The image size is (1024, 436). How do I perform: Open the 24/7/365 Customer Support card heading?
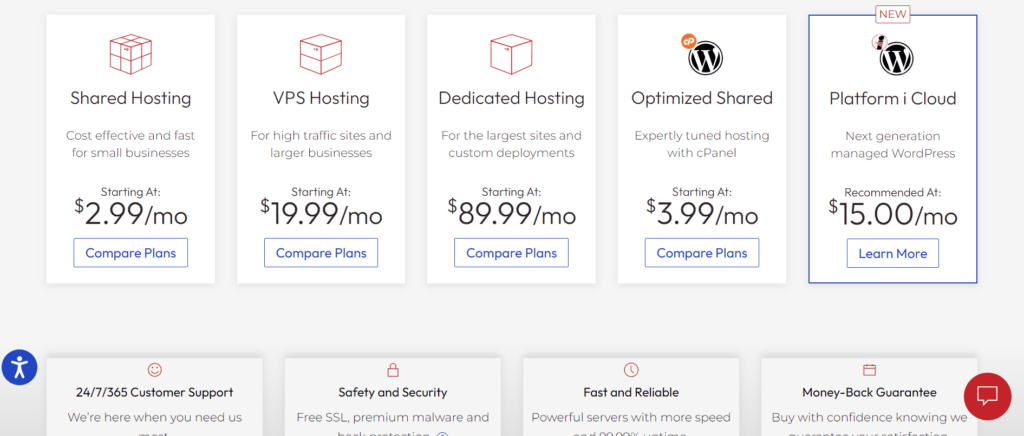click(x=154, y=393)
